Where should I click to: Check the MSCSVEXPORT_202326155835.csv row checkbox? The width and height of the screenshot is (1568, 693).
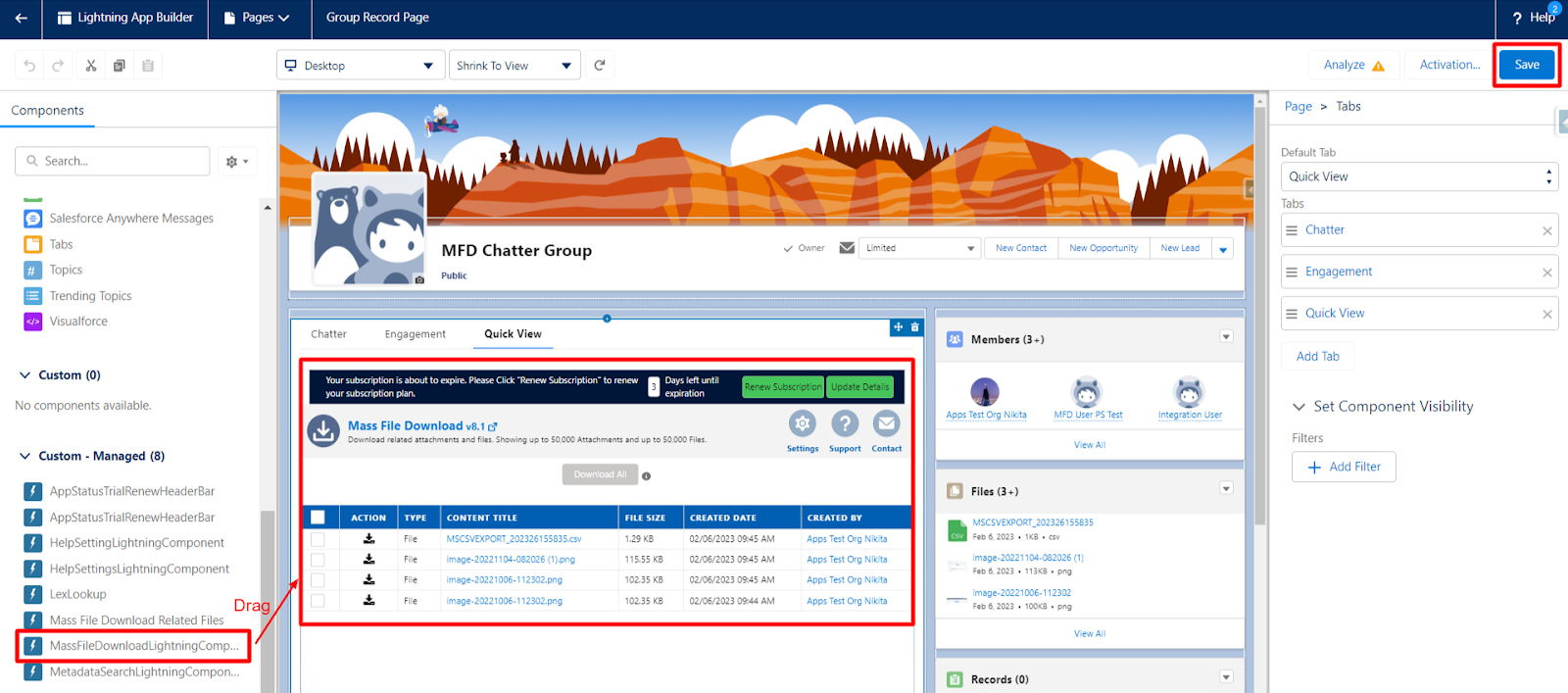[x=318, y=539]
